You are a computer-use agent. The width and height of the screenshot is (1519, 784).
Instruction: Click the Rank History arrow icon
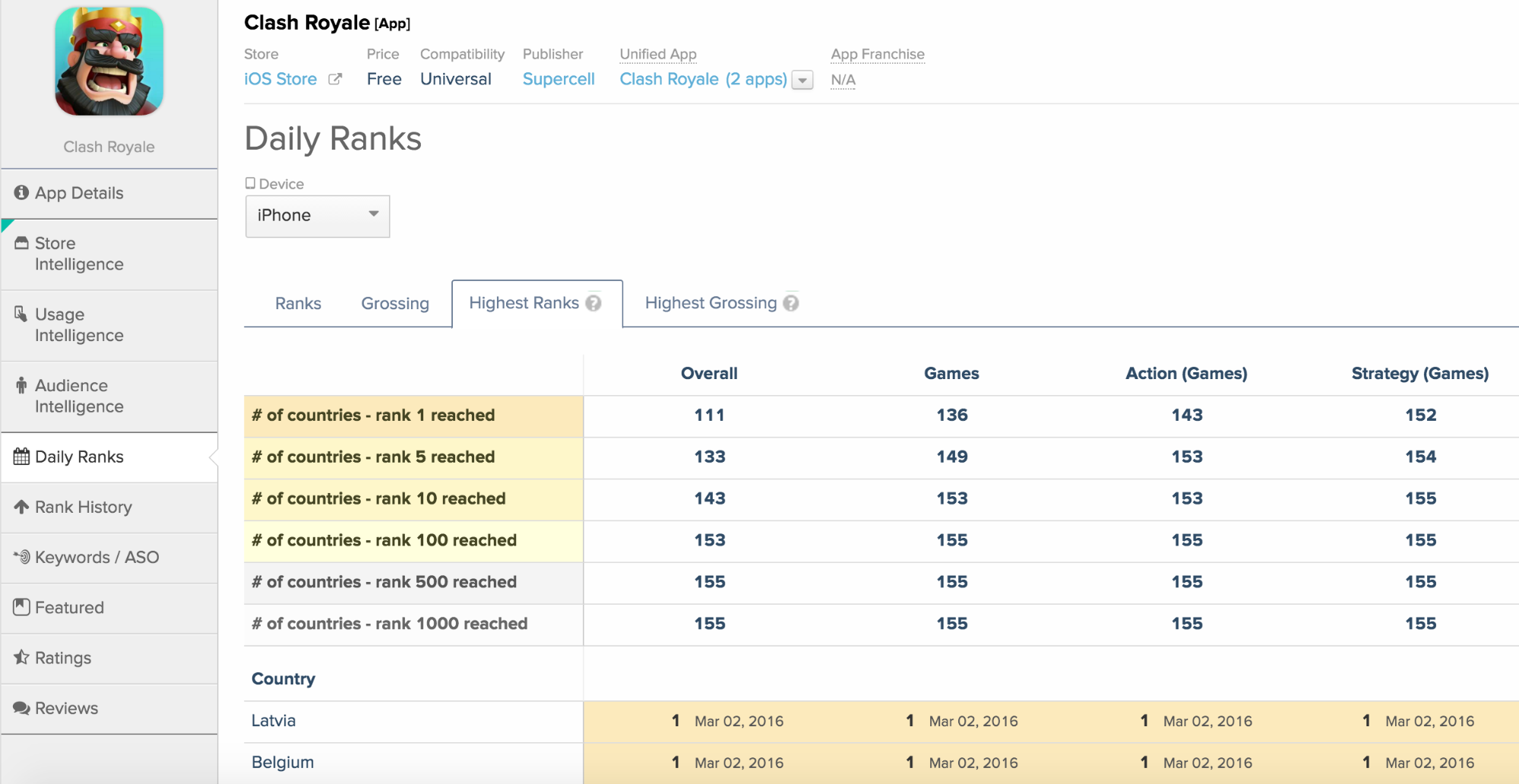coord(21,507)
